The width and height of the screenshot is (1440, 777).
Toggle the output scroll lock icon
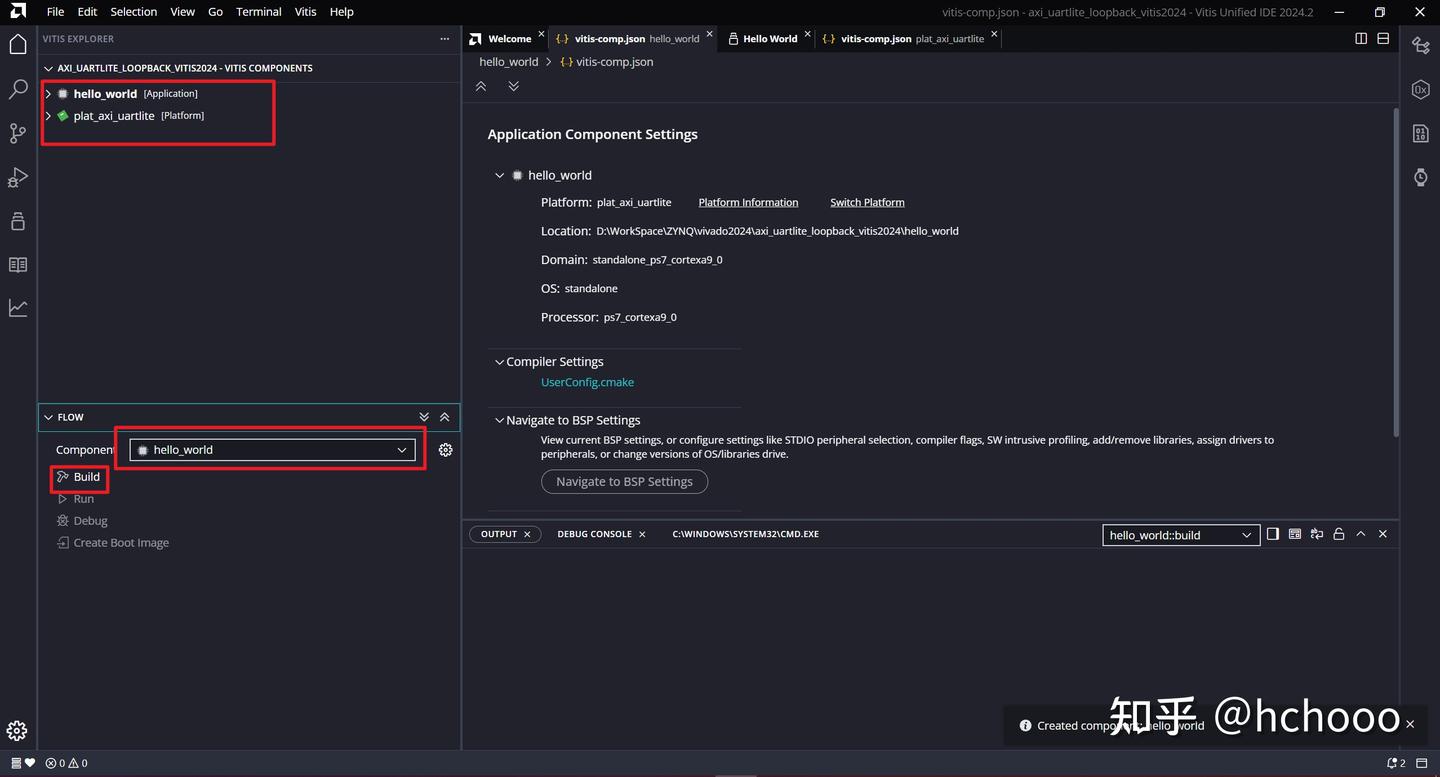click(x=1339, y=534)
